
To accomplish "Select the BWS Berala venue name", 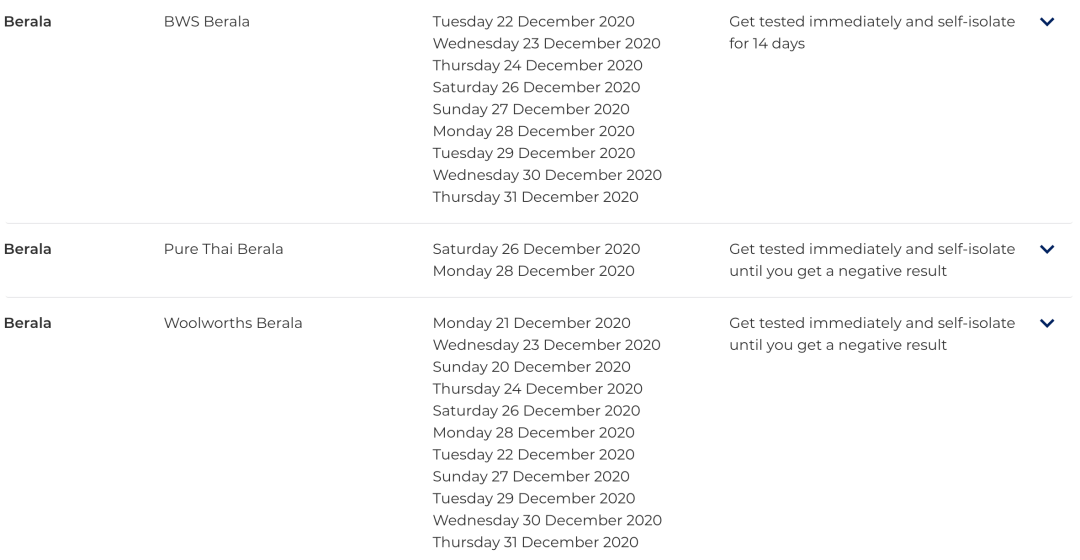I will [207, 21].
